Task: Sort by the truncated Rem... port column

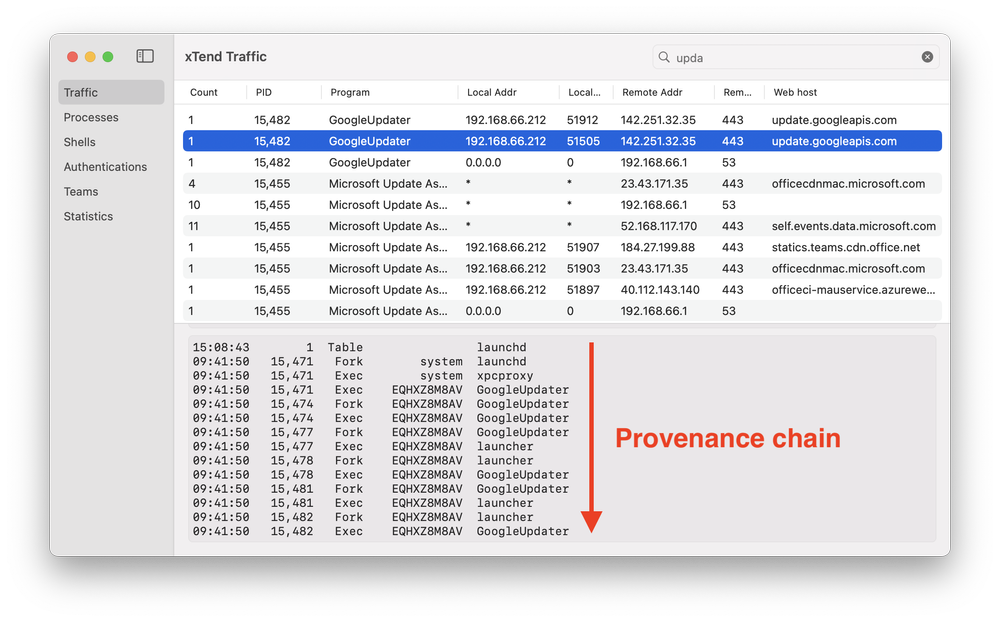Action: (737, 93)
